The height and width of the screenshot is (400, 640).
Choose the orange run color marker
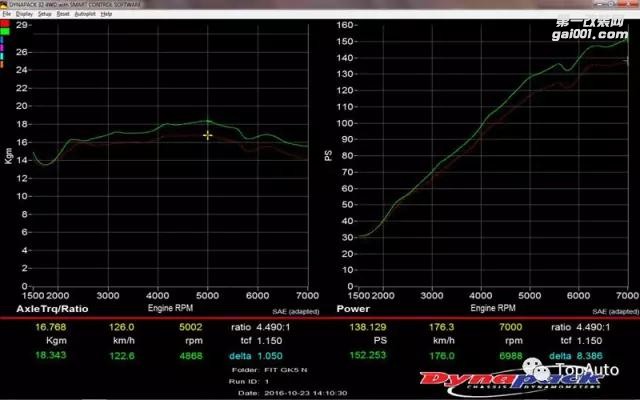[x=4, y=64]
